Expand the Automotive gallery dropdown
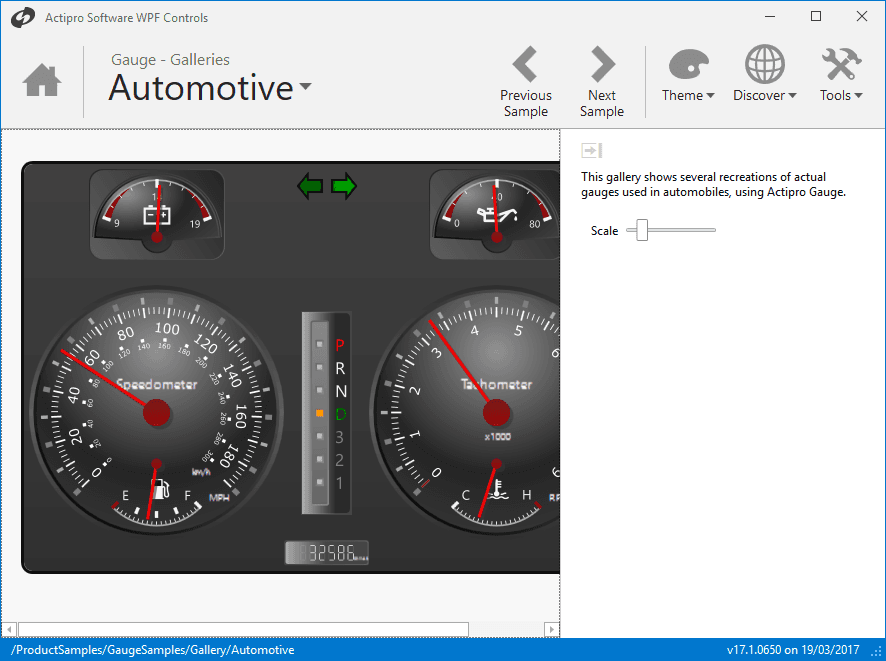This screenshot has height=661, width=886. click(306, 86)
